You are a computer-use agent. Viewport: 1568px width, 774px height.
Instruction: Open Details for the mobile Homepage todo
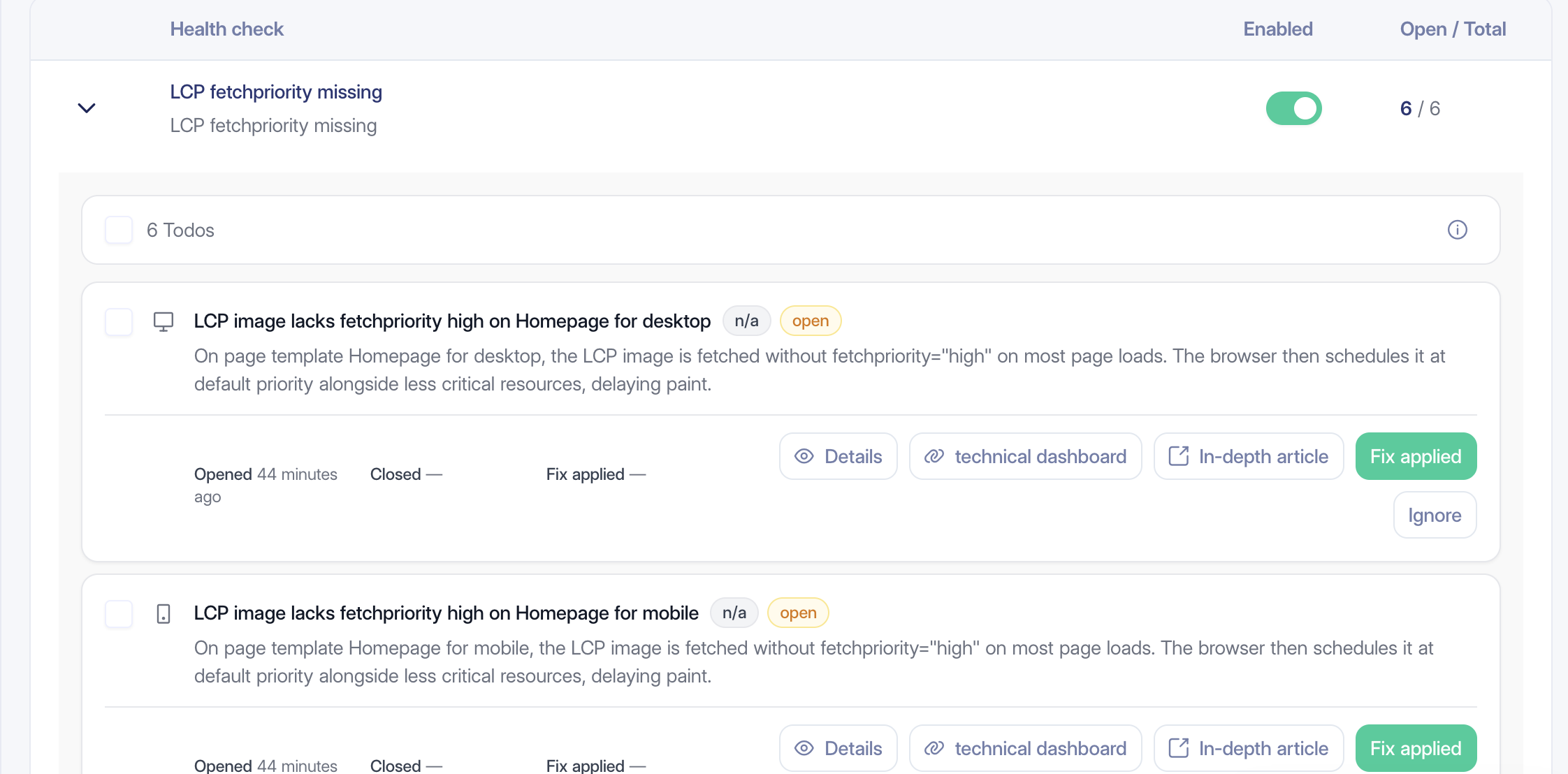click(x=839, y=748)
